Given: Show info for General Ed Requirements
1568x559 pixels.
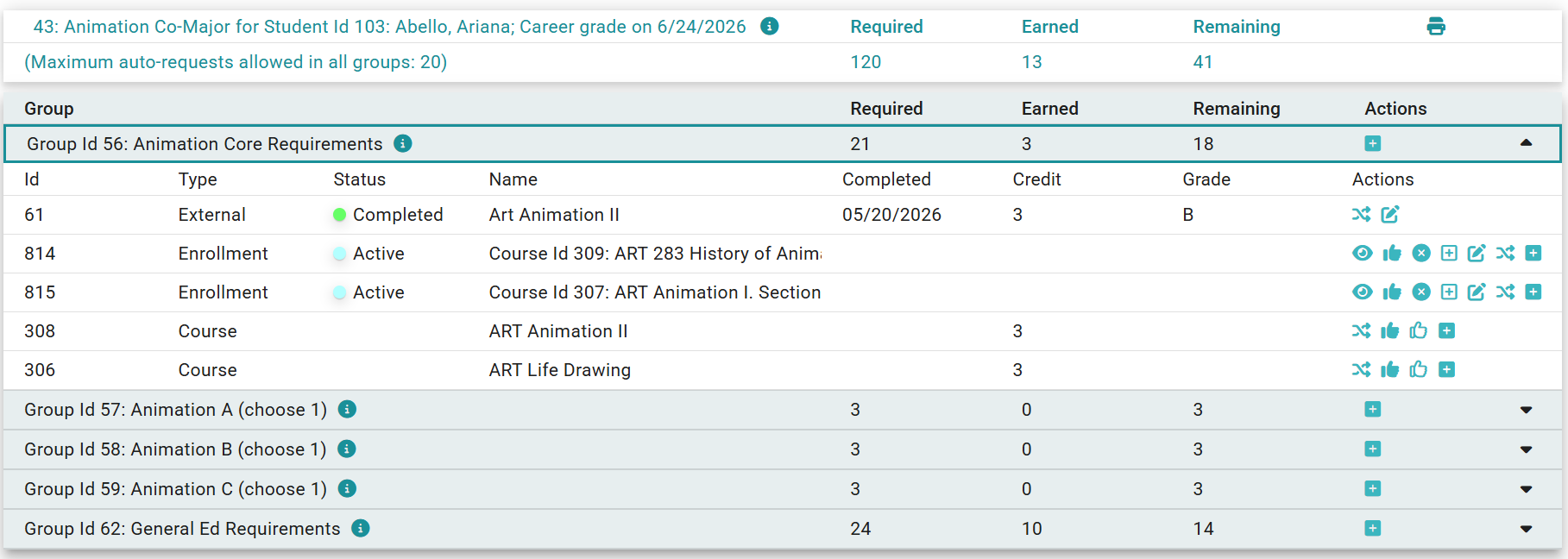Looking at the screenshot, I should pyautogui.click(x=361, y=528).
